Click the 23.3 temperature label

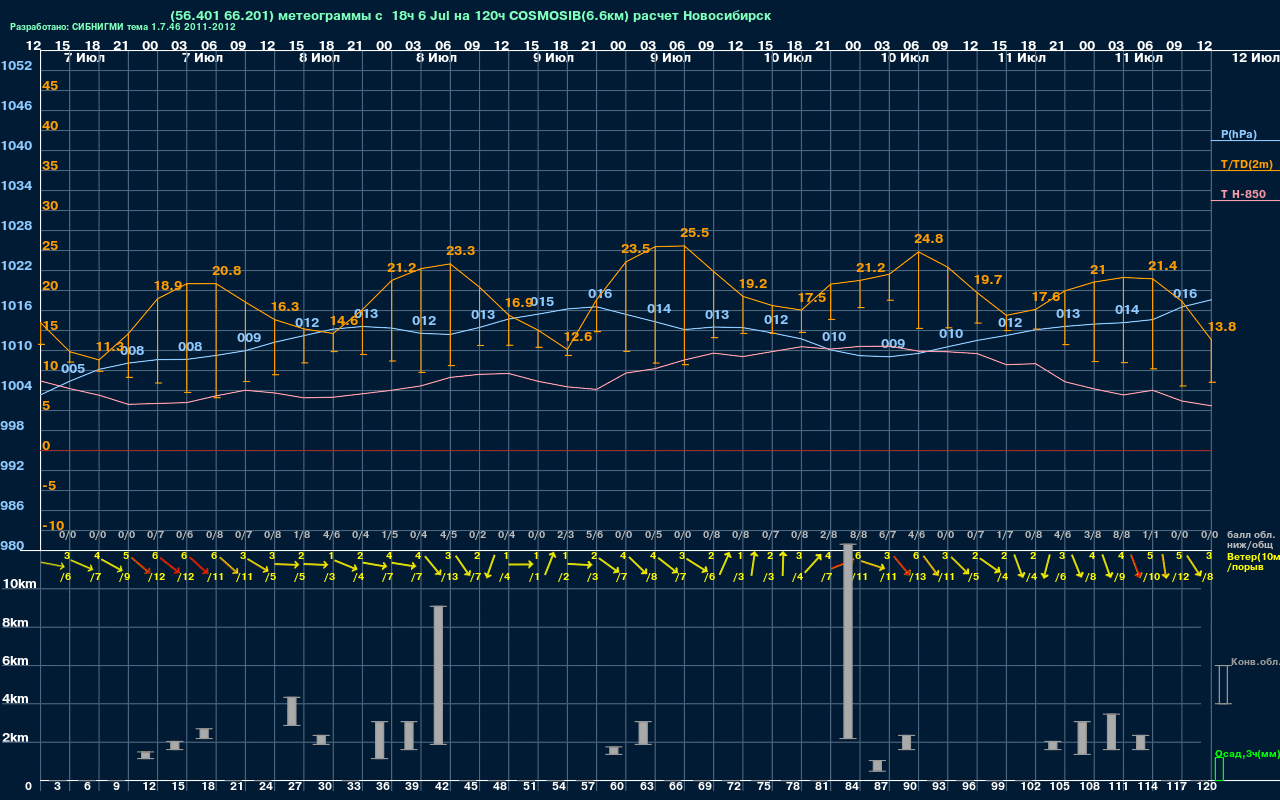click(x=461, y=251)
